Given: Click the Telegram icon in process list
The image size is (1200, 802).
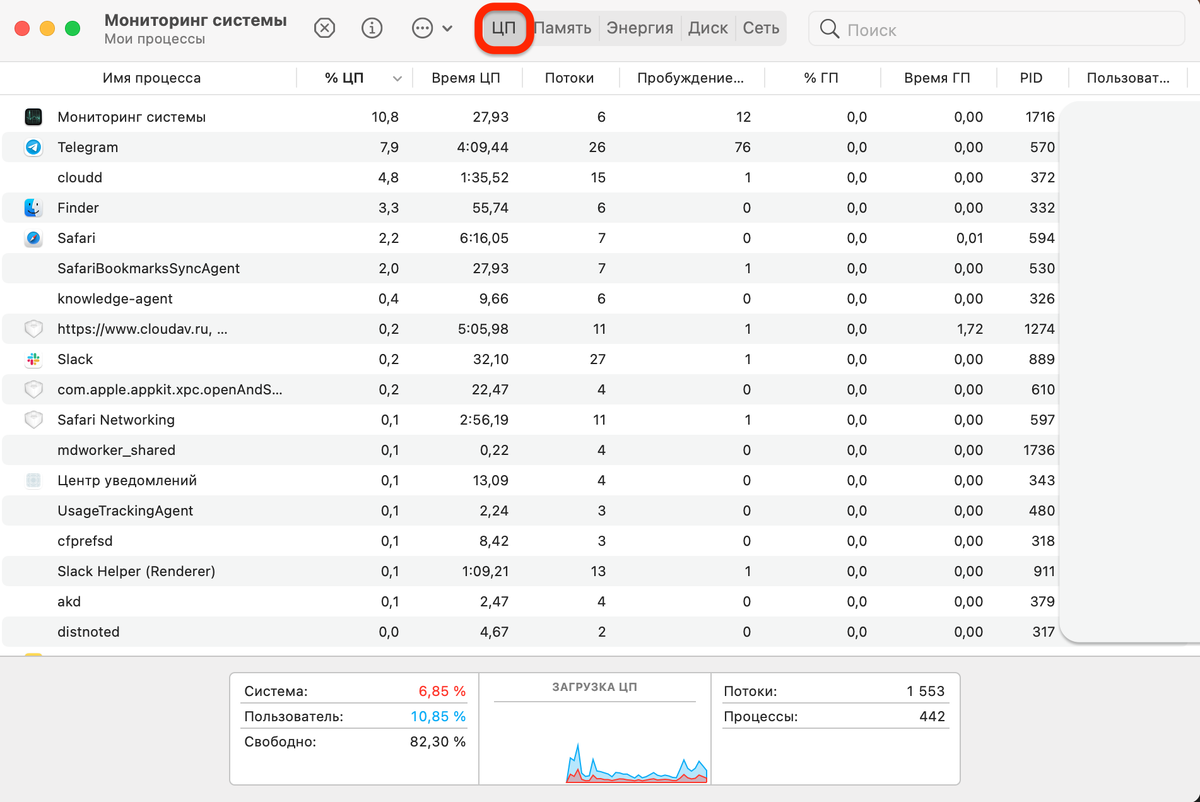Looking at the screenshot, I should coord(33,147).
